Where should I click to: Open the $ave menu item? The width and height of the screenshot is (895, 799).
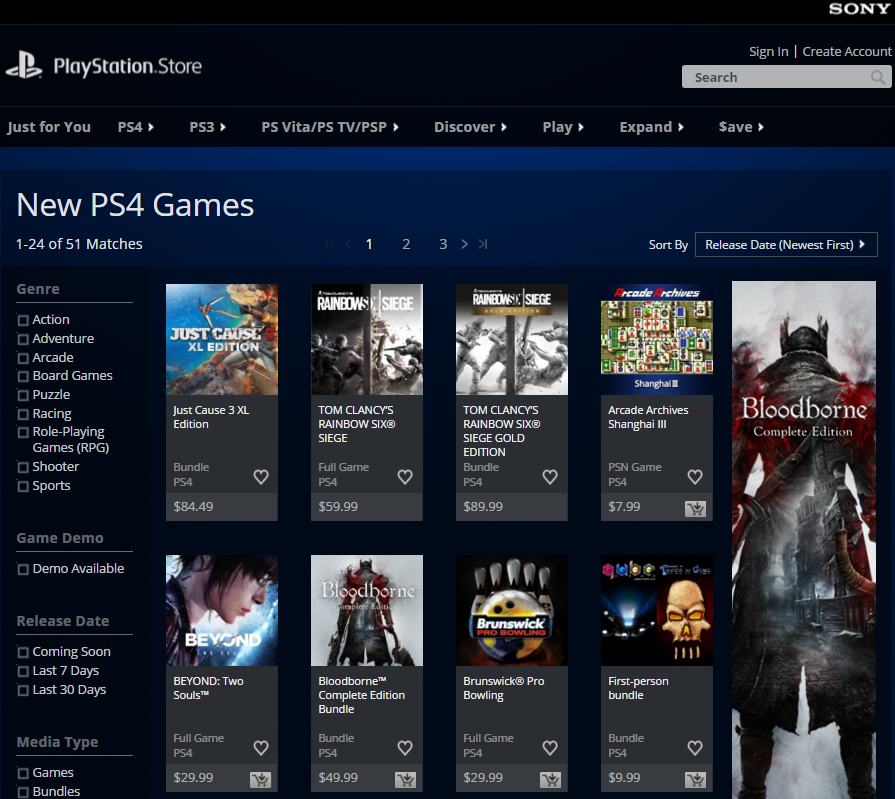pos(741,127)
